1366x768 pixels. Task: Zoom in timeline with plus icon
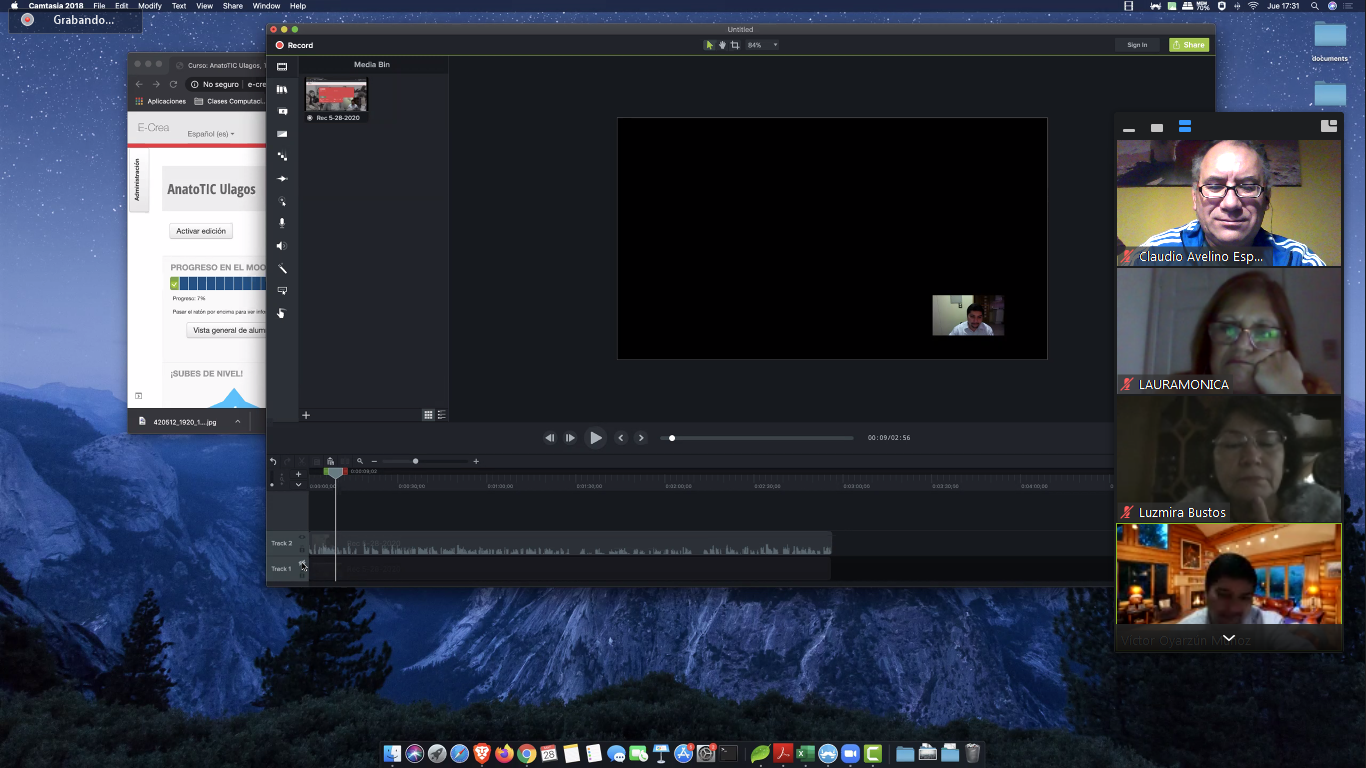tap(476, 461)
